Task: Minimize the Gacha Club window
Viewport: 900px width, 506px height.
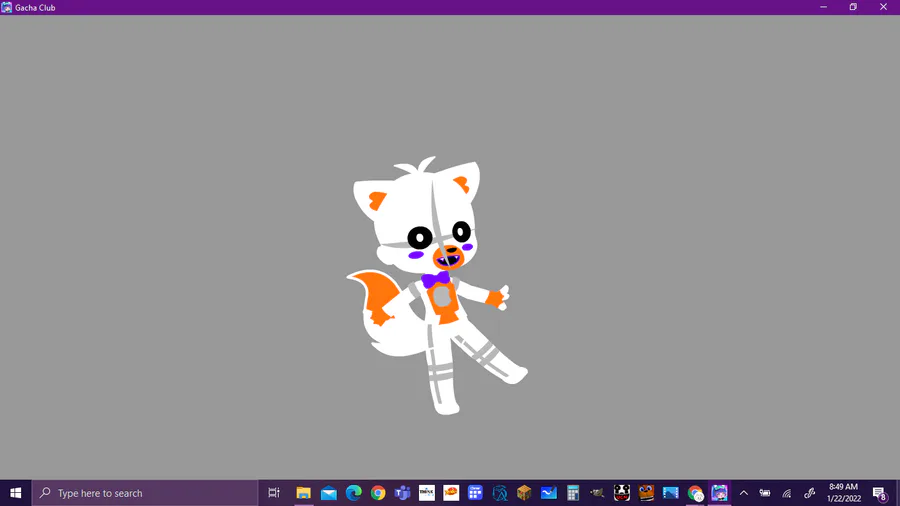Action: pos(824,7)
